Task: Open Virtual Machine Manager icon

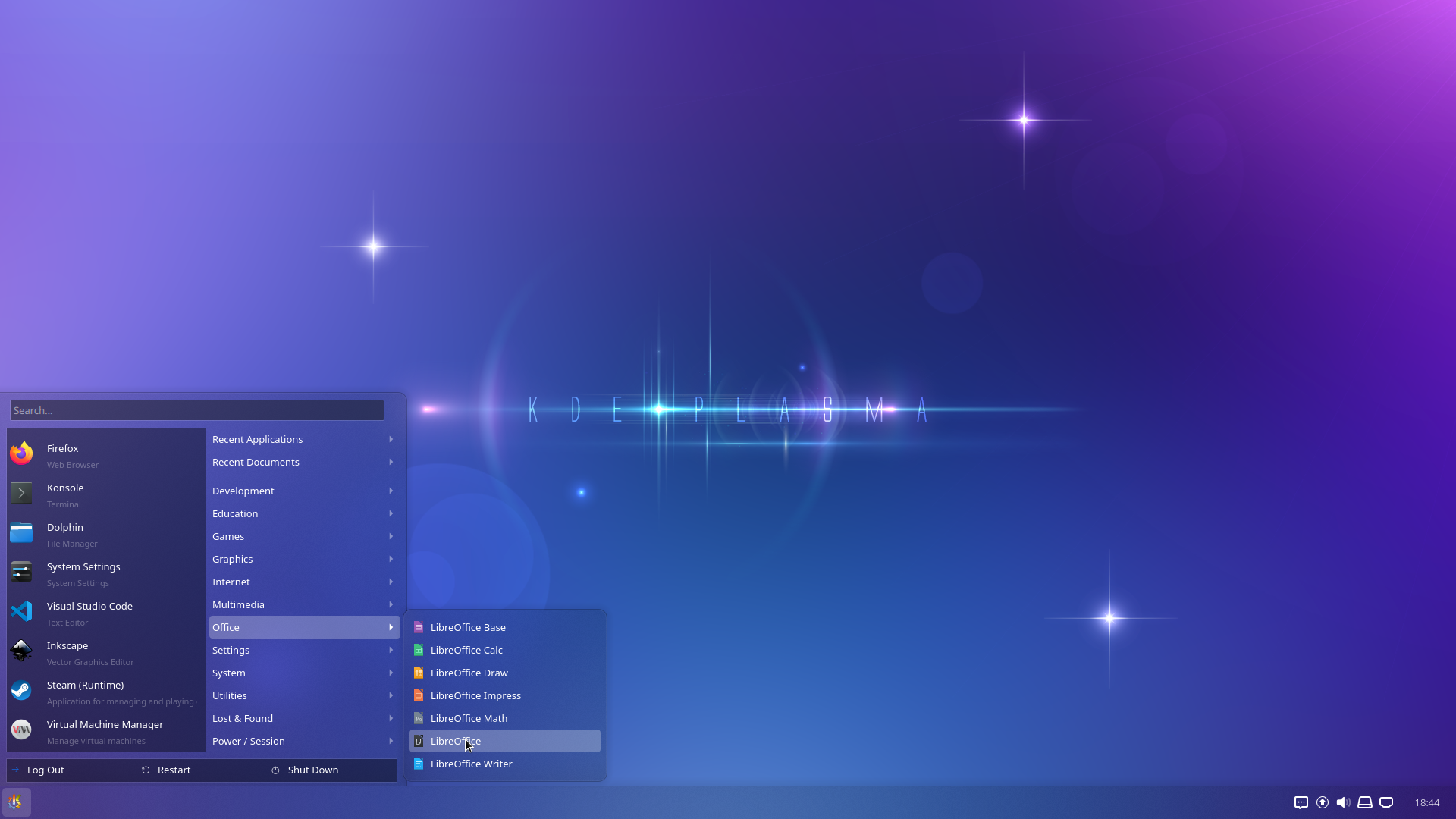Action: (21, 730)
